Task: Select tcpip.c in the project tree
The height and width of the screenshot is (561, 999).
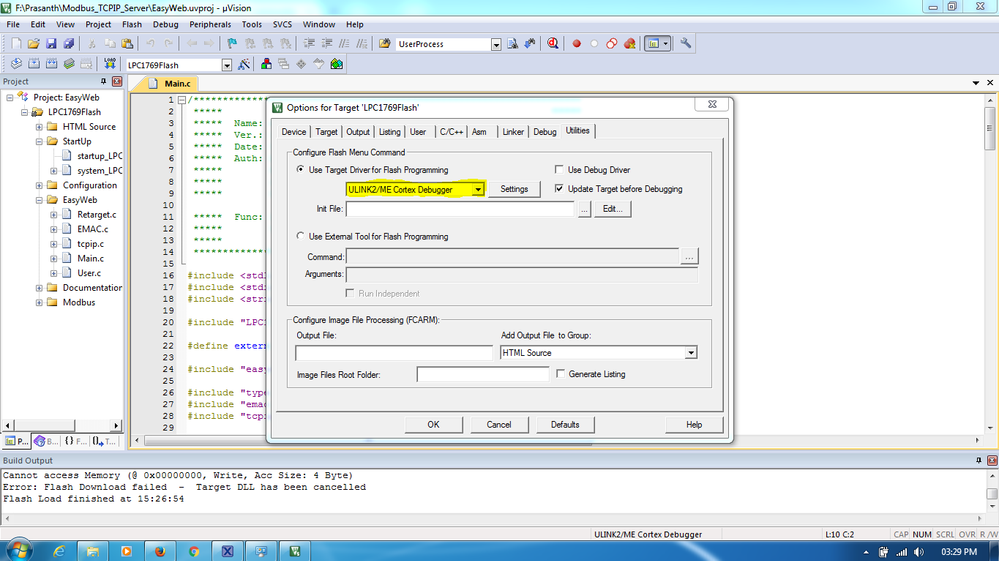Action: tap(90, 244)
